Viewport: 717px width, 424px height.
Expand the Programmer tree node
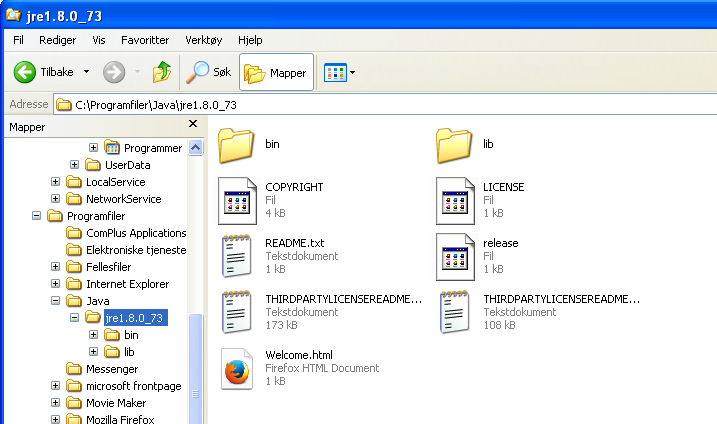pyautogui.click(x=93, y=147)
